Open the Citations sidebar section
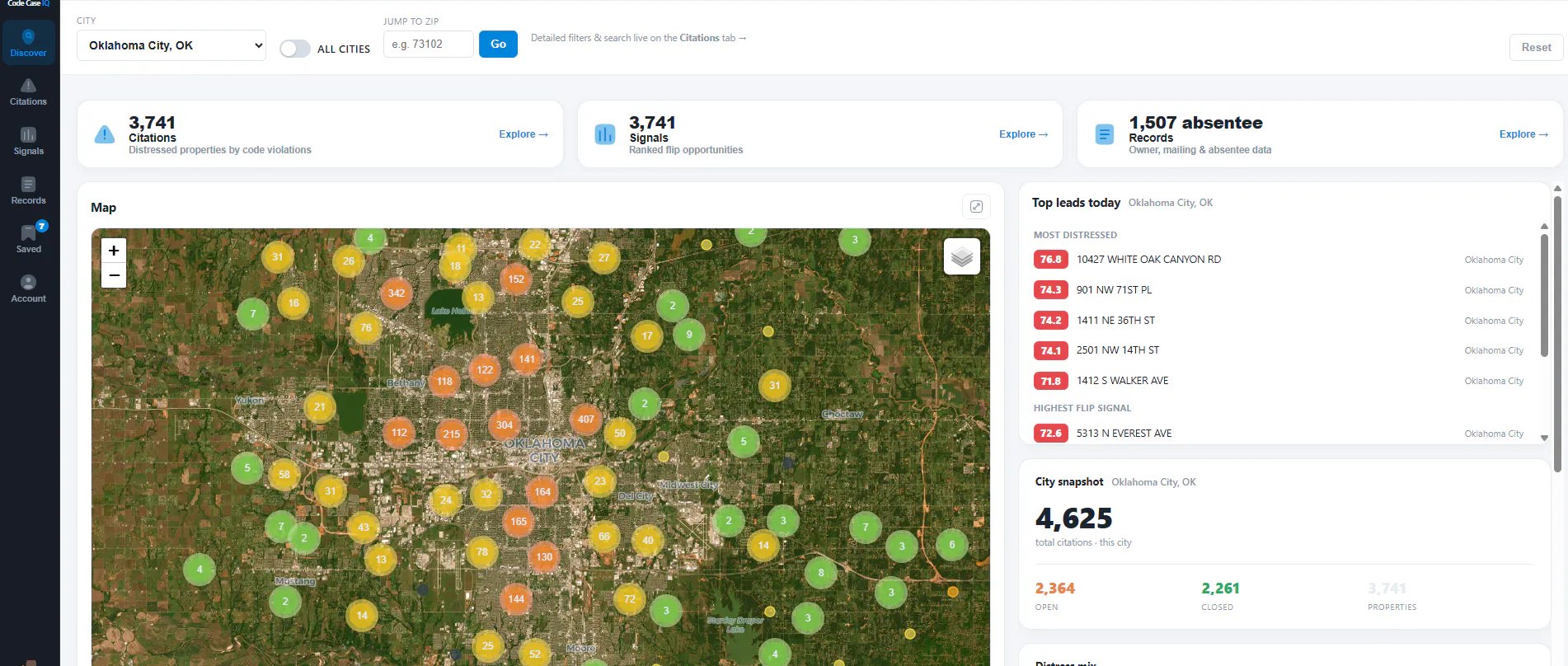1568x666 pixels. pos(29,91)
